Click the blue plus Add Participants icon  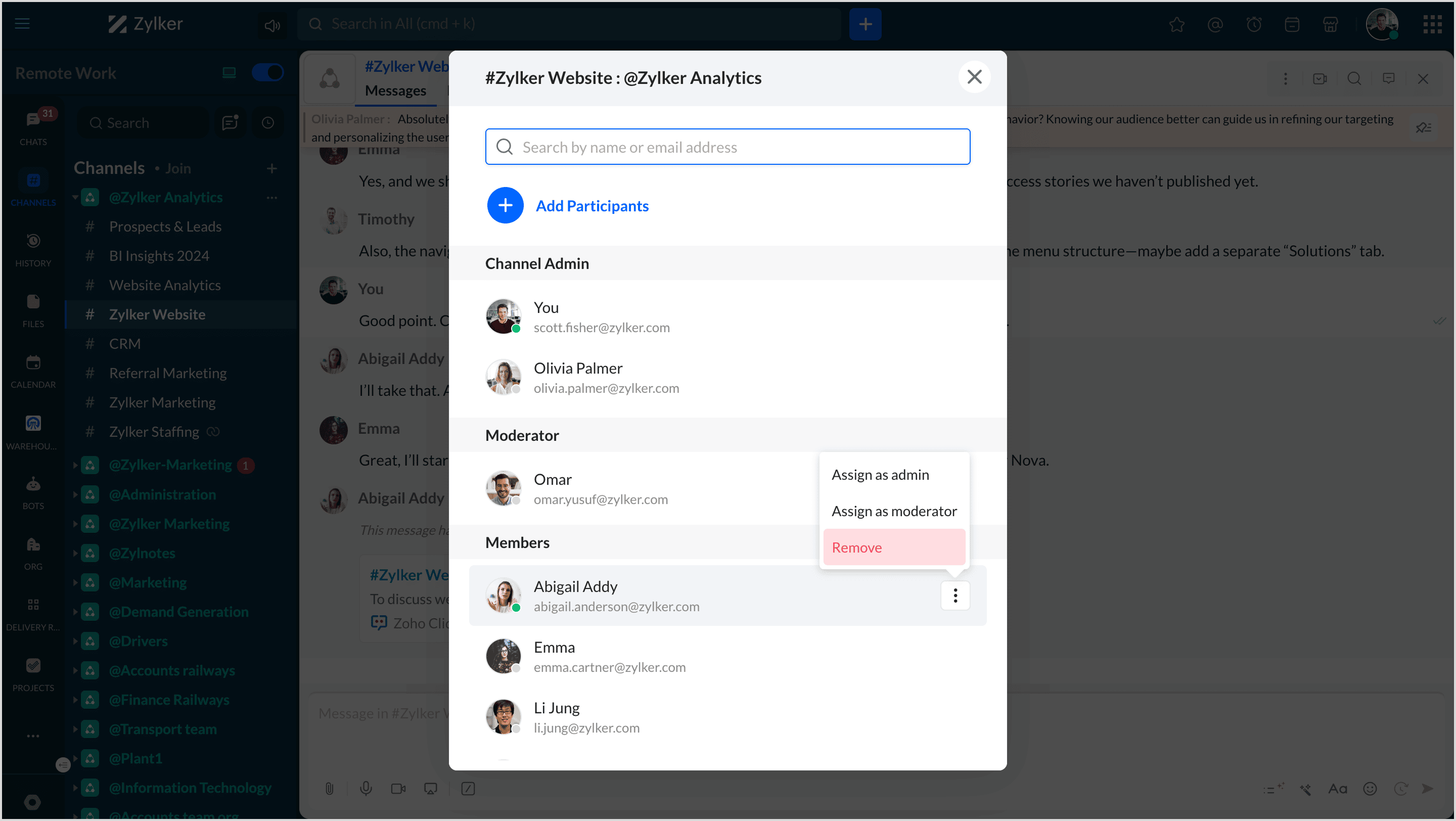click(x=505, y=205)
